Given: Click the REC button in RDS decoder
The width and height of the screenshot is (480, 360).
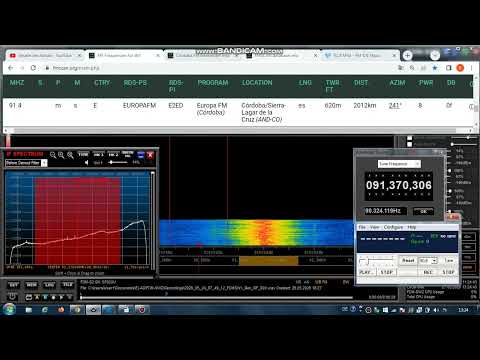Looking at the screenshot, I should (x=428, y=272).
